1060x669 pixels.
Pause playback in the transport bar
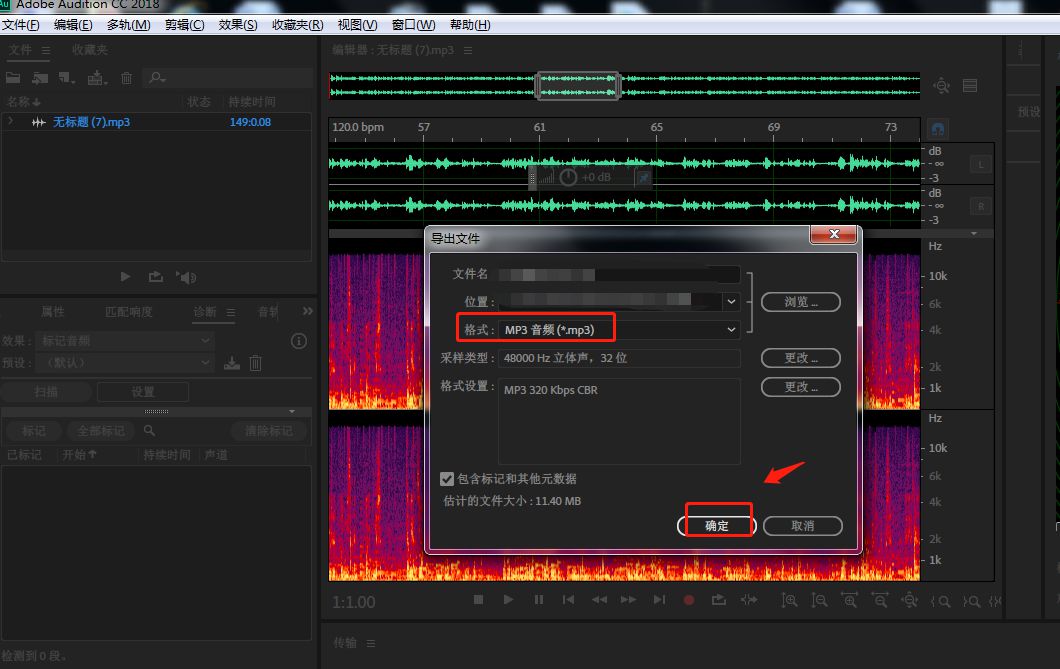539,599
